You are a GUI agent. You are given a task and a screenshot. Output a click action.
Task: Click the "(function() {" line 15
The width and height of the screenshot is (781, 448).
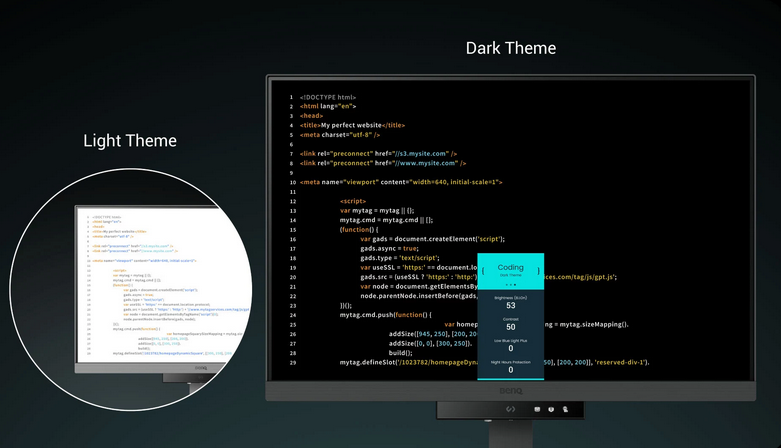359,229
